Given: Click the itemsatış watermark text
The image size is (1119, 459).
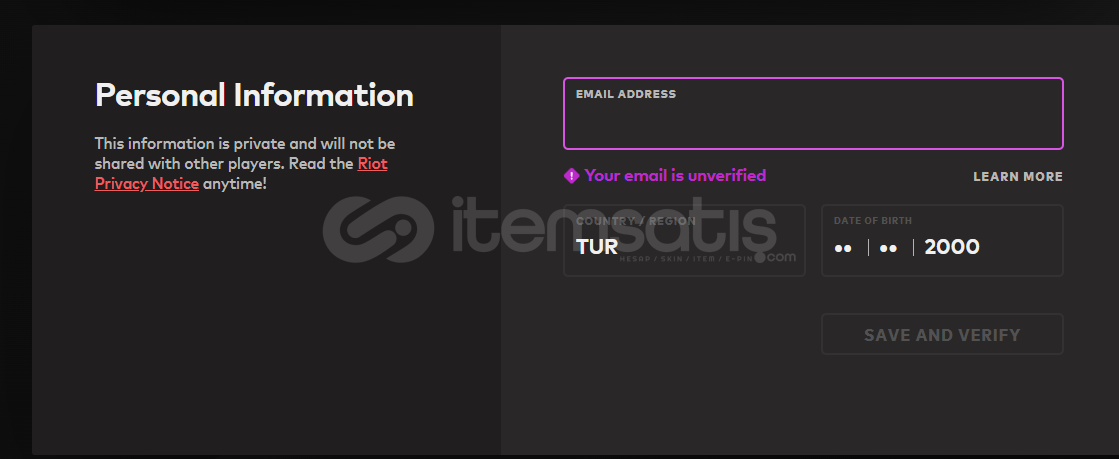Looking at the screenshot, I should [614, 227].
